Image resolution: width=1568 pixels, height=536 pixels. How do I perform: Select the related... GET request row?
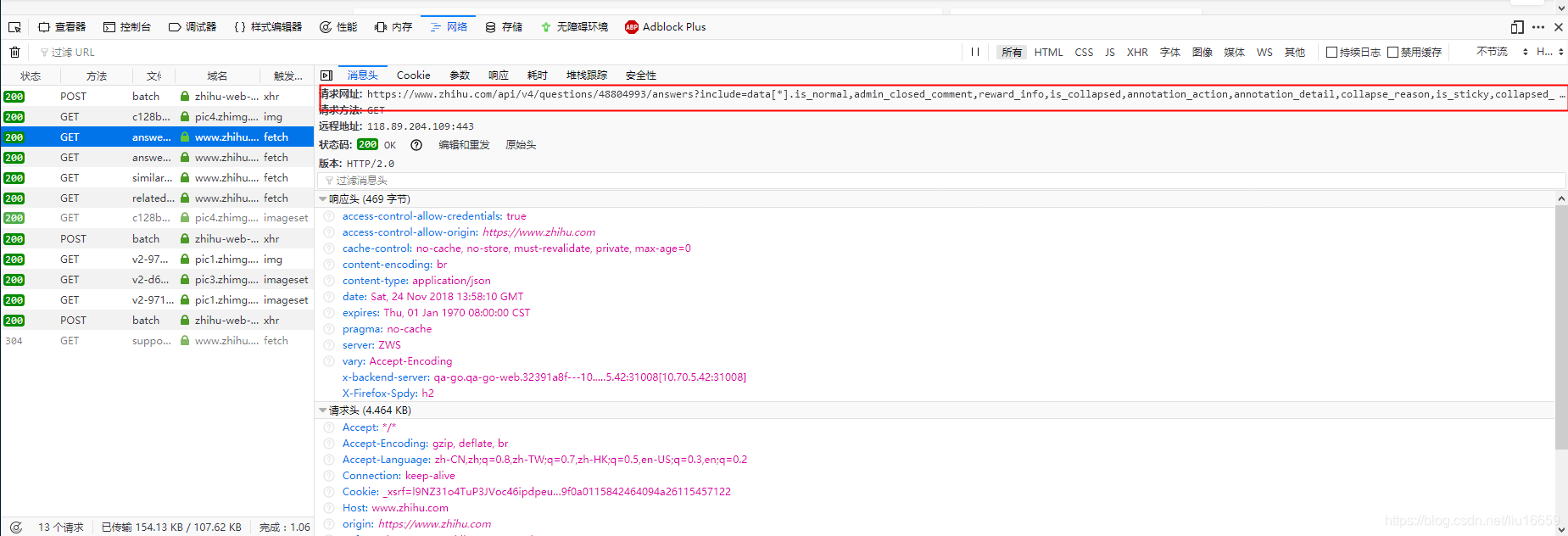(157, 198)
